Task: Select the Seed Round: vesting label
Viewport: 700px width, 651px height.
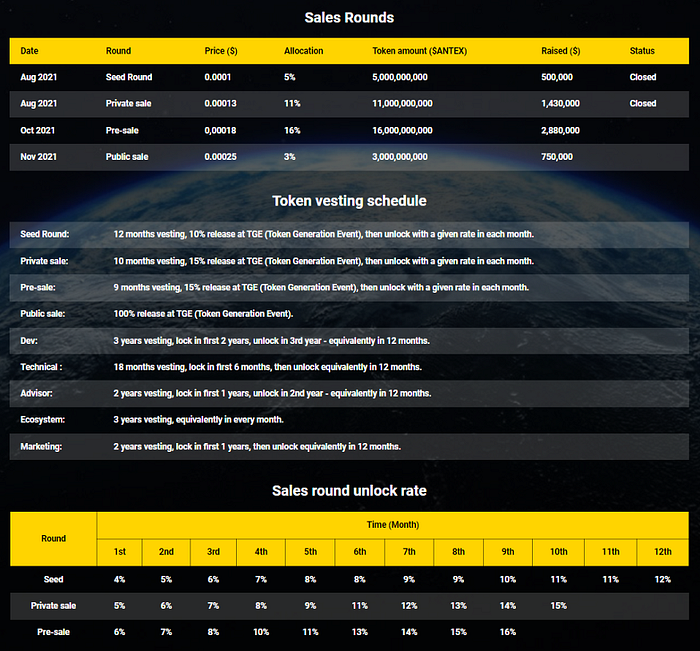Action: (45, 234)
